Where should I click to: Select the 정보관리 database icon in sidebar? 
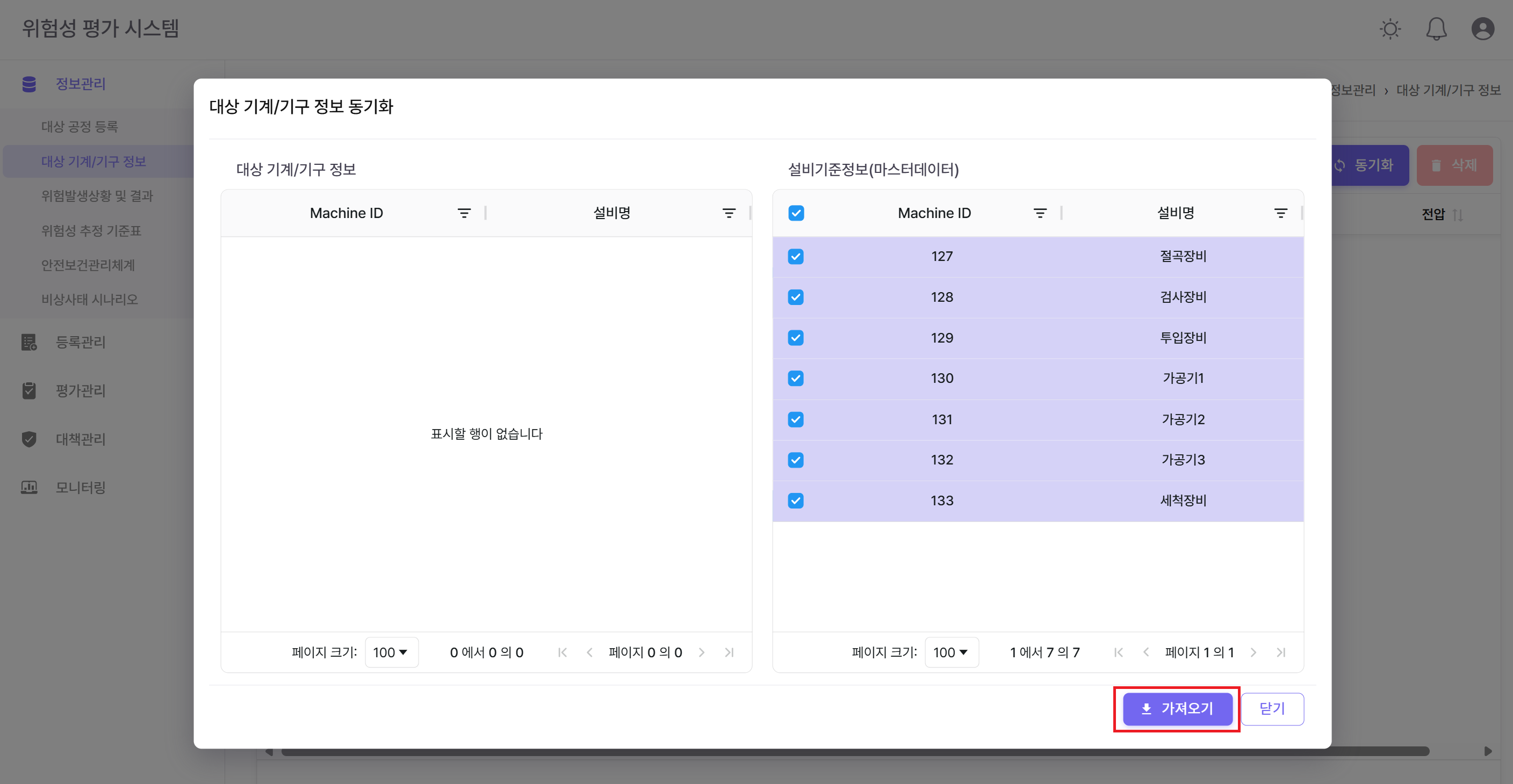29,84
